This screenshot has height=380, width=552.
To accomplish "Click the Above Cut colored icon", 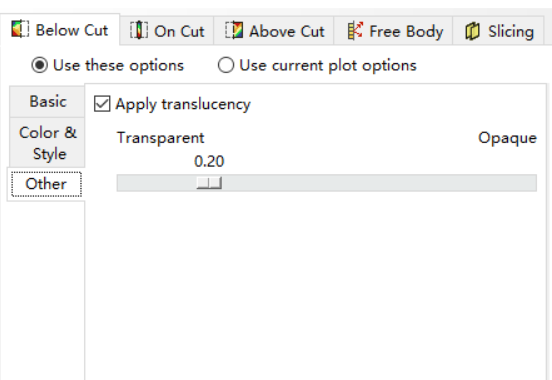I will tap(234, 30).
